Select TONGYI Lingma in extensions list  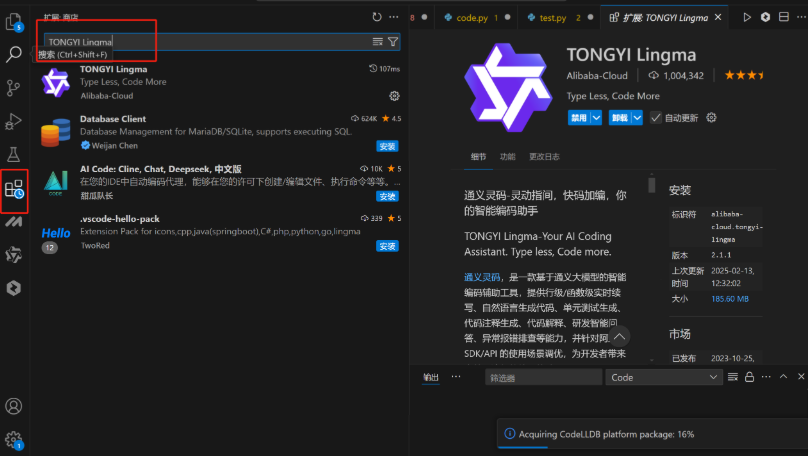220,82
